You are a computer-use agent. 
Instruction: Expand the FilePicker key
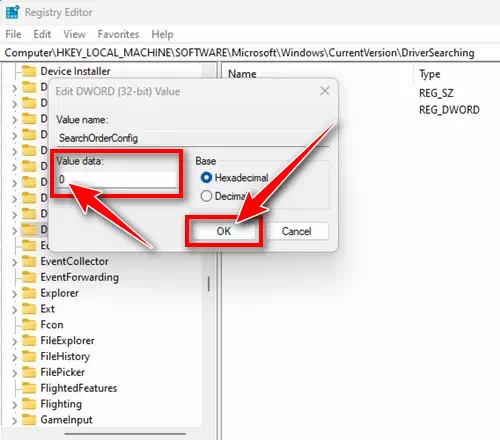coord(14,373)
